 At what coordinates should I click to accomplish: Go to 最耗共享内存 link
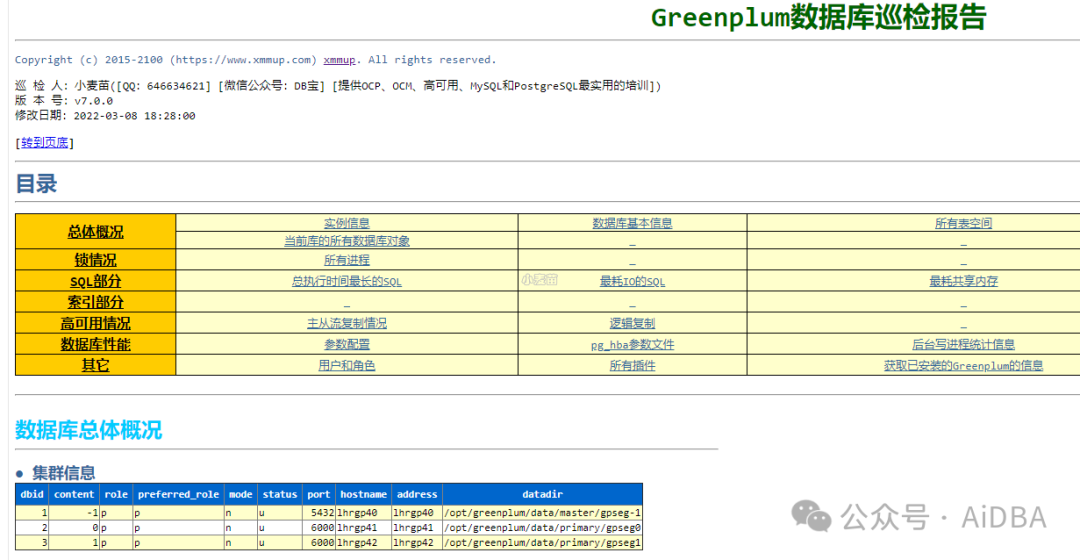(963, 281)
